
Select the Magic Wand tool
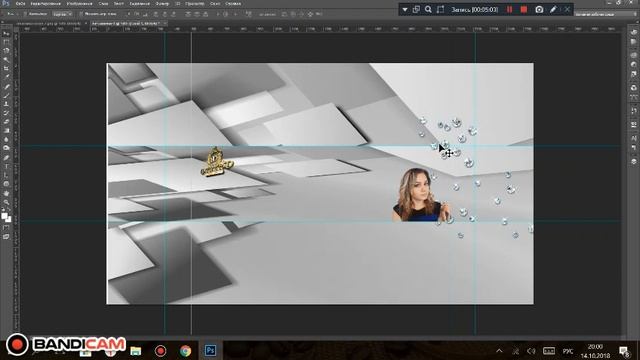pyautogui.click(x=6, y=60)
